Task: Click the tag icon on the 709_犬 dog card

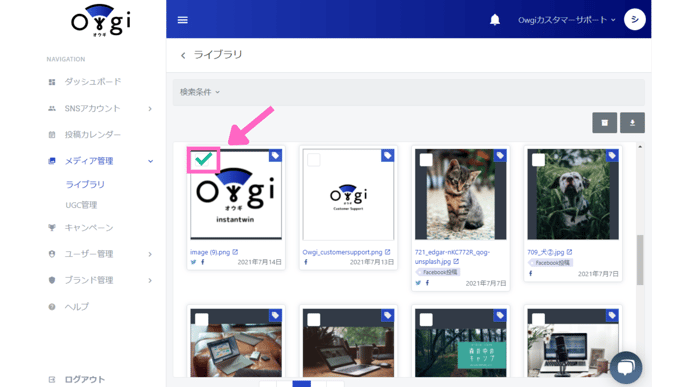Action: (612, 155)
